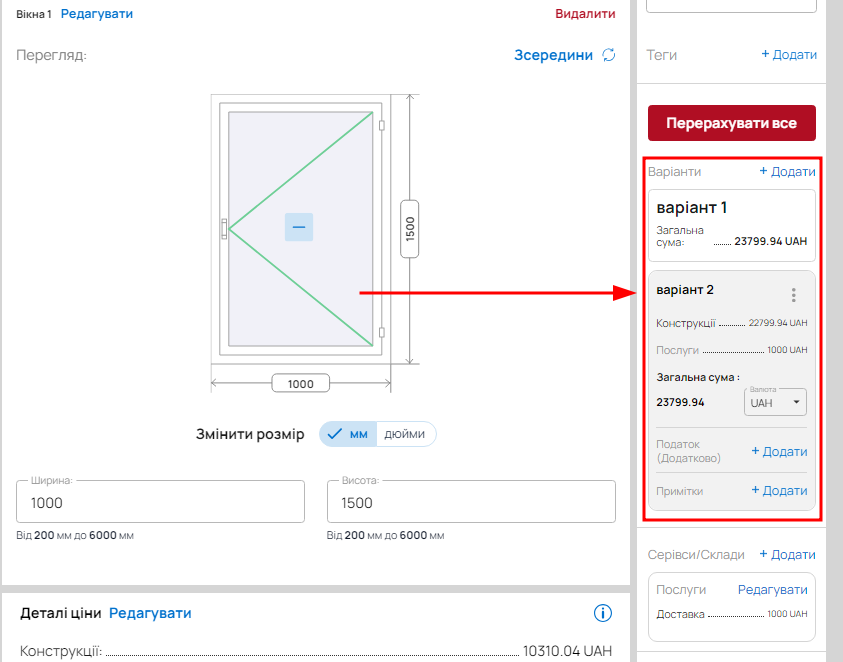843x662 pixels.
Task: Click the 23799.94 total in варіант 2
Action: pyautogui.click(x=680, y=402)
